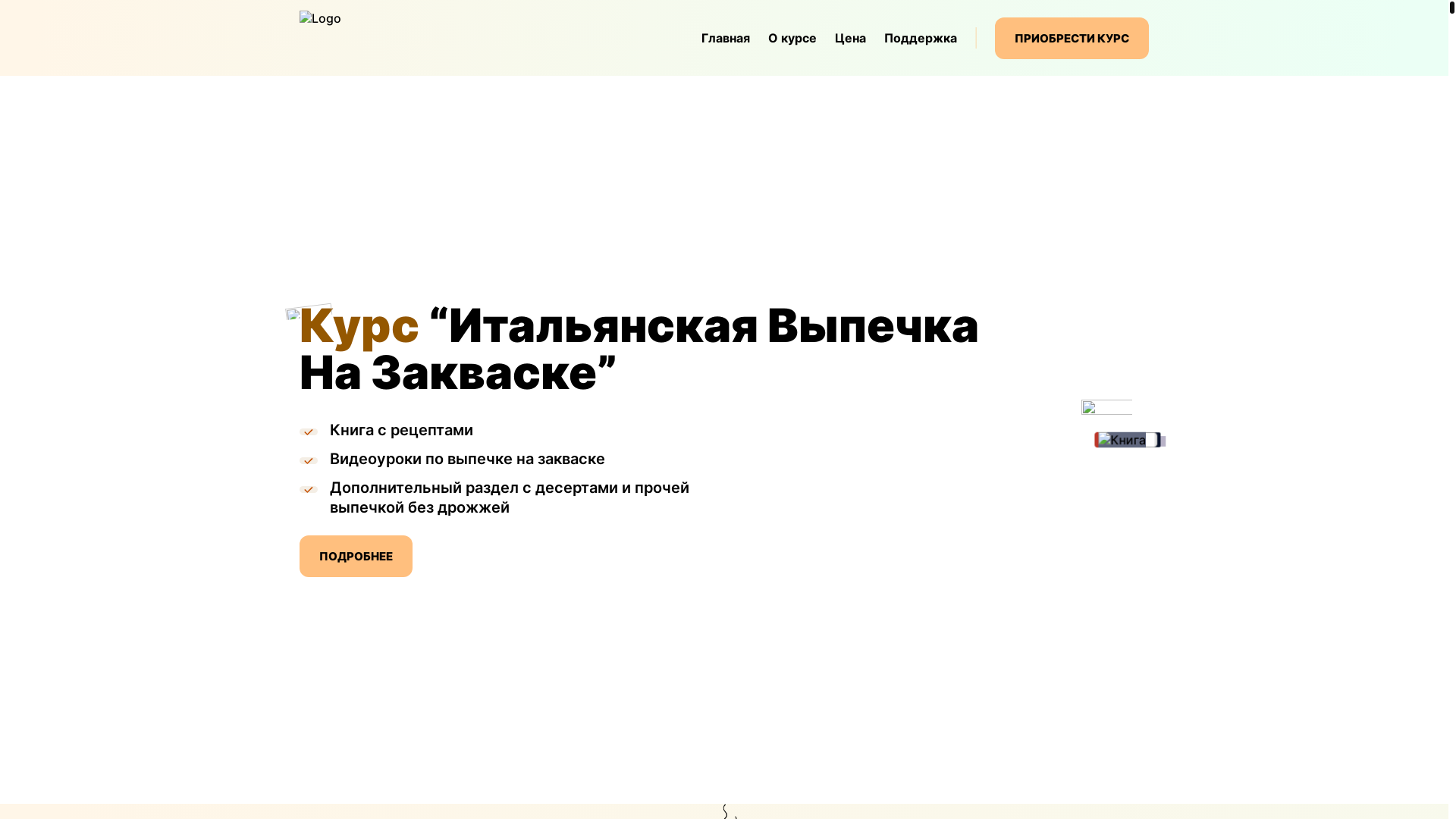
Task: Click the ПРИОБРЕСТИ КУРС button
Action: tap(1072, 38)
